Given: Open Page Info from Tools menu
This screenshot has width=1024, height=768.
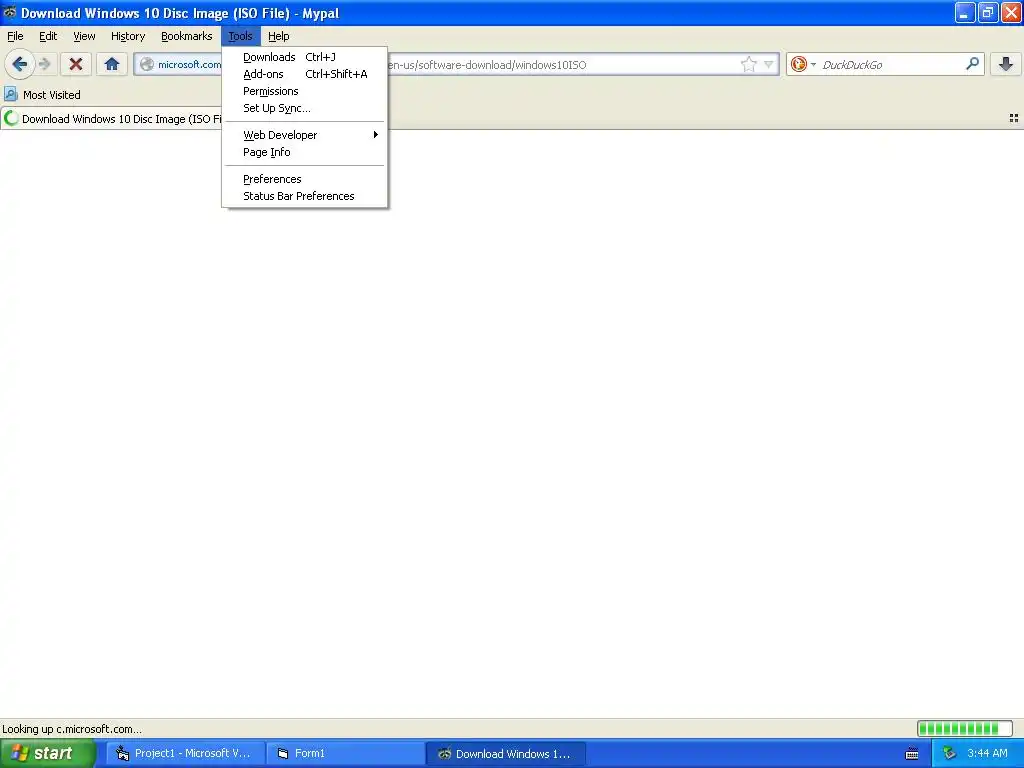Looking at the screenshot, I should (305, 152).
